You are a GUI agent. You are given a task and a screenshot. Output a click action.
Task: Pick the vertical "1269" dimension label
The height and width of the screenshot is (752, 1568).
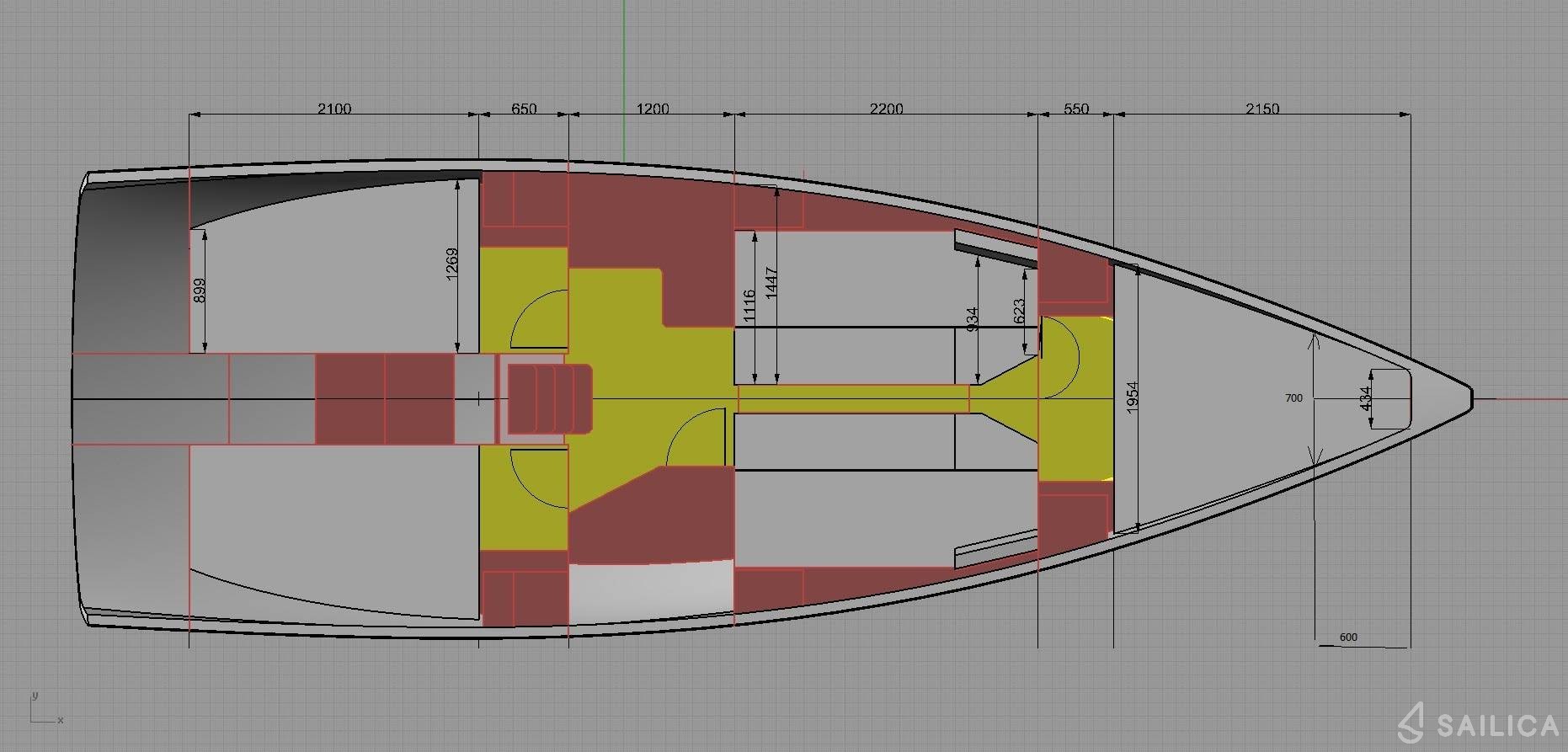pos(452,264)
